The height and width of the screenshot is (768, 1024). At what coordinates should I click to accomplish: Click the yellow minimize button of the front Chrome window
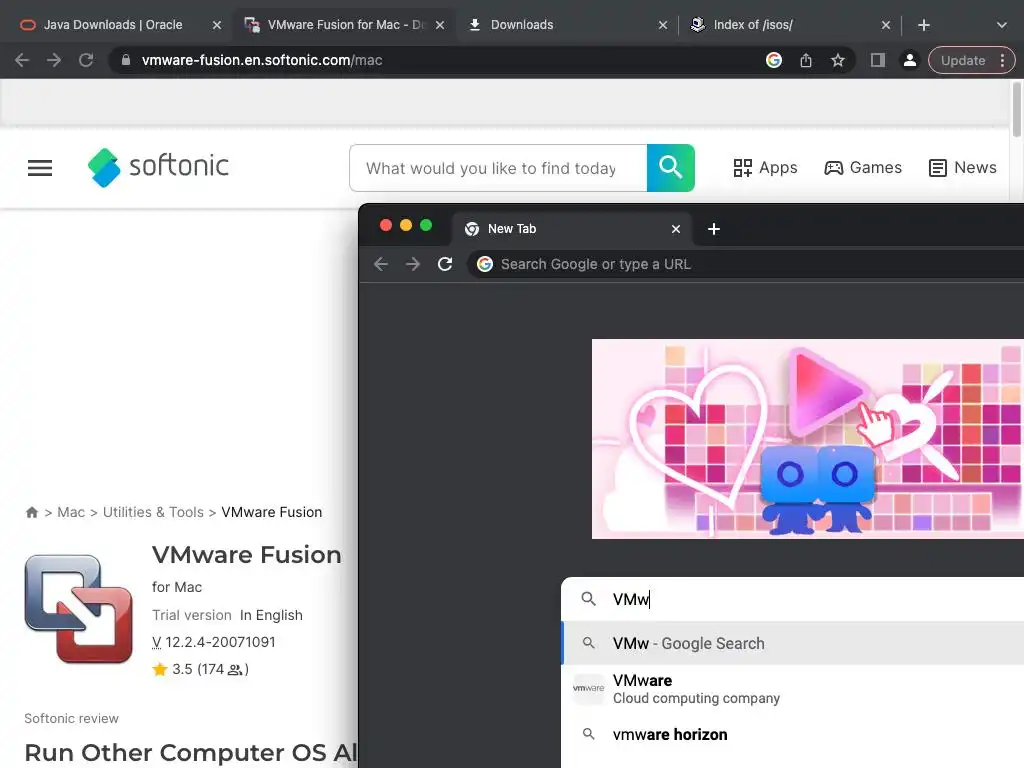tap(406, 225)
